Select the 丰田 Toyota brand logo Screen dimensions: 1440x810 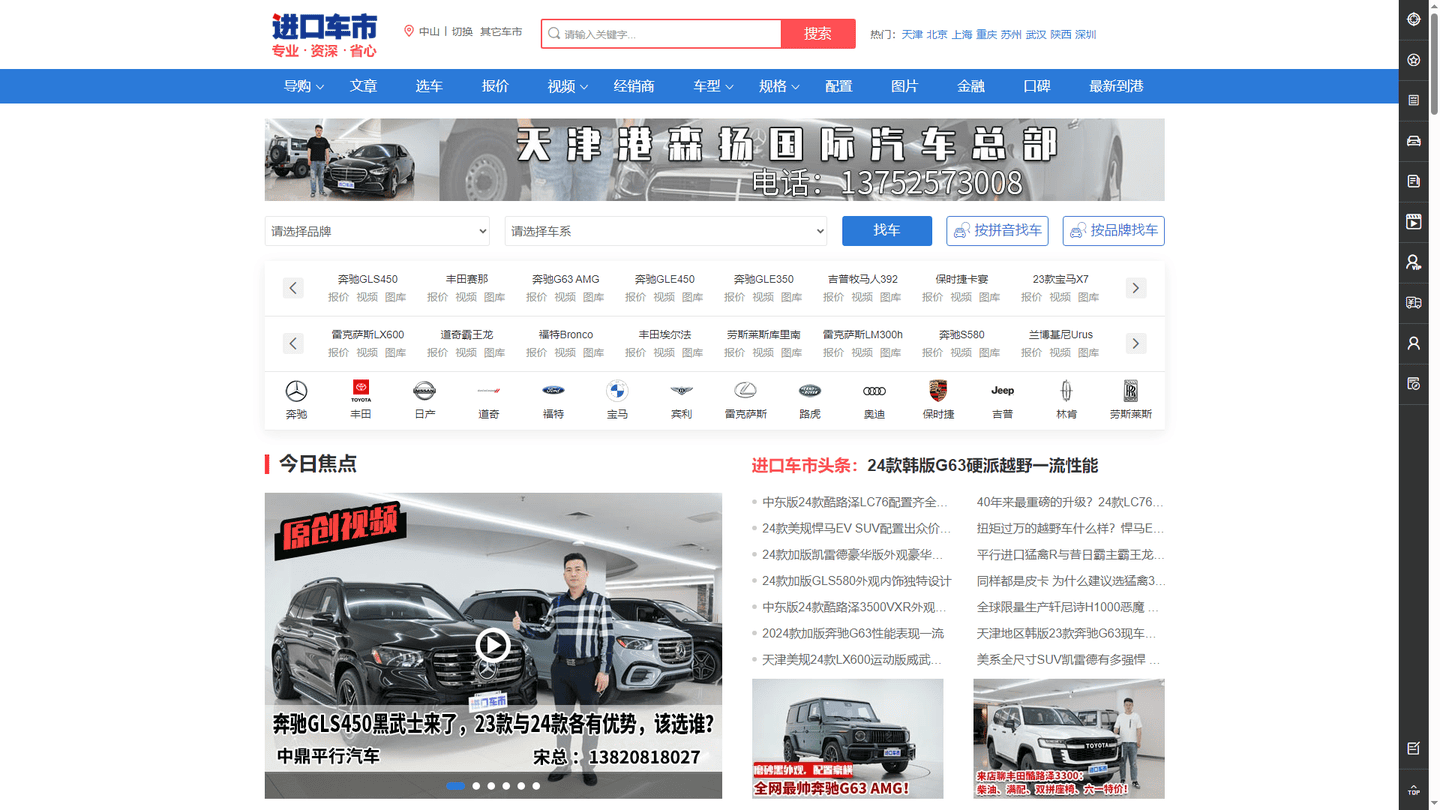click(x=360, y=391)
